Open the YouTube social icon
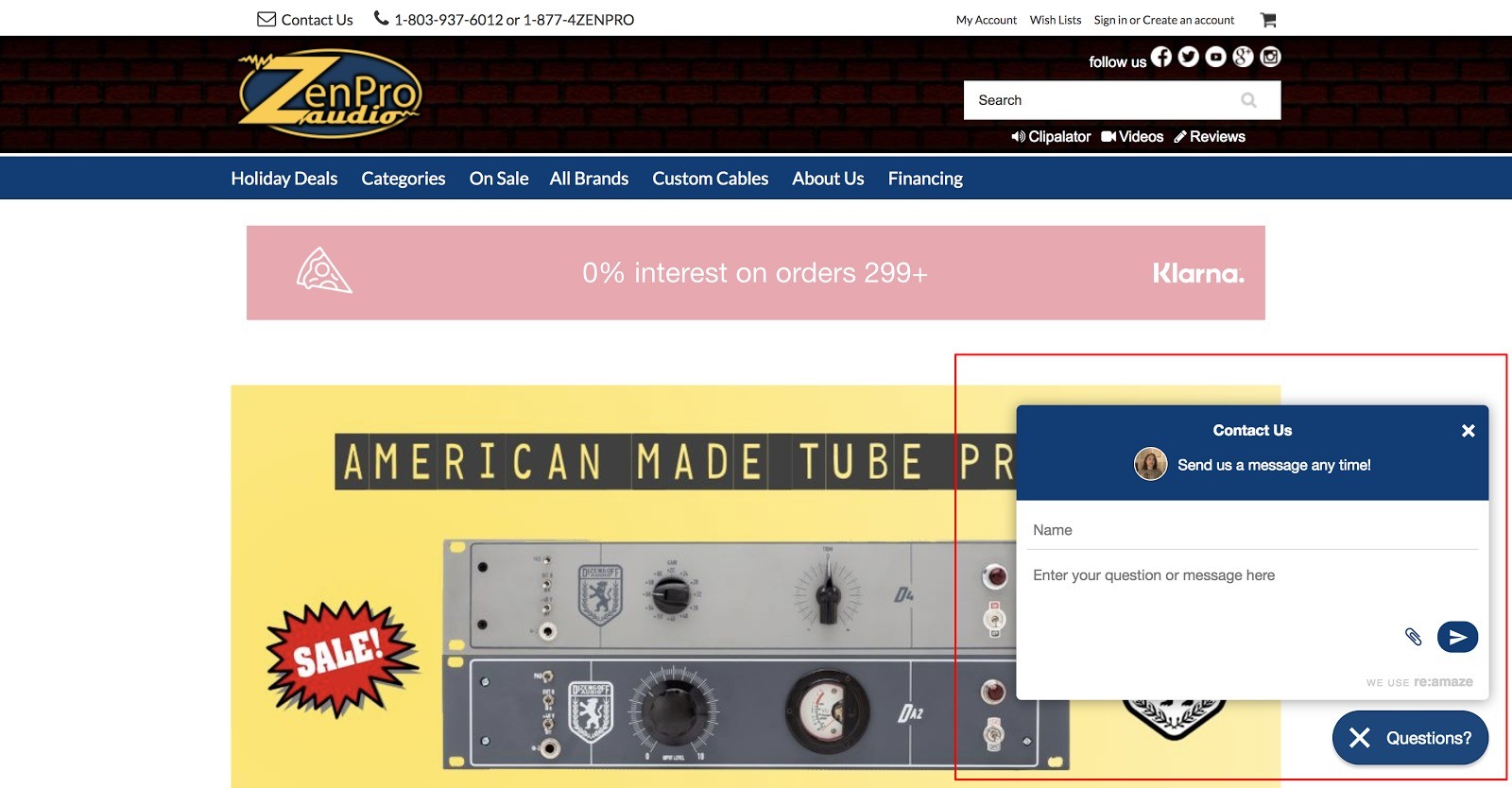The width and height of the screenshot is (1512, 788). click(1216, 57)
